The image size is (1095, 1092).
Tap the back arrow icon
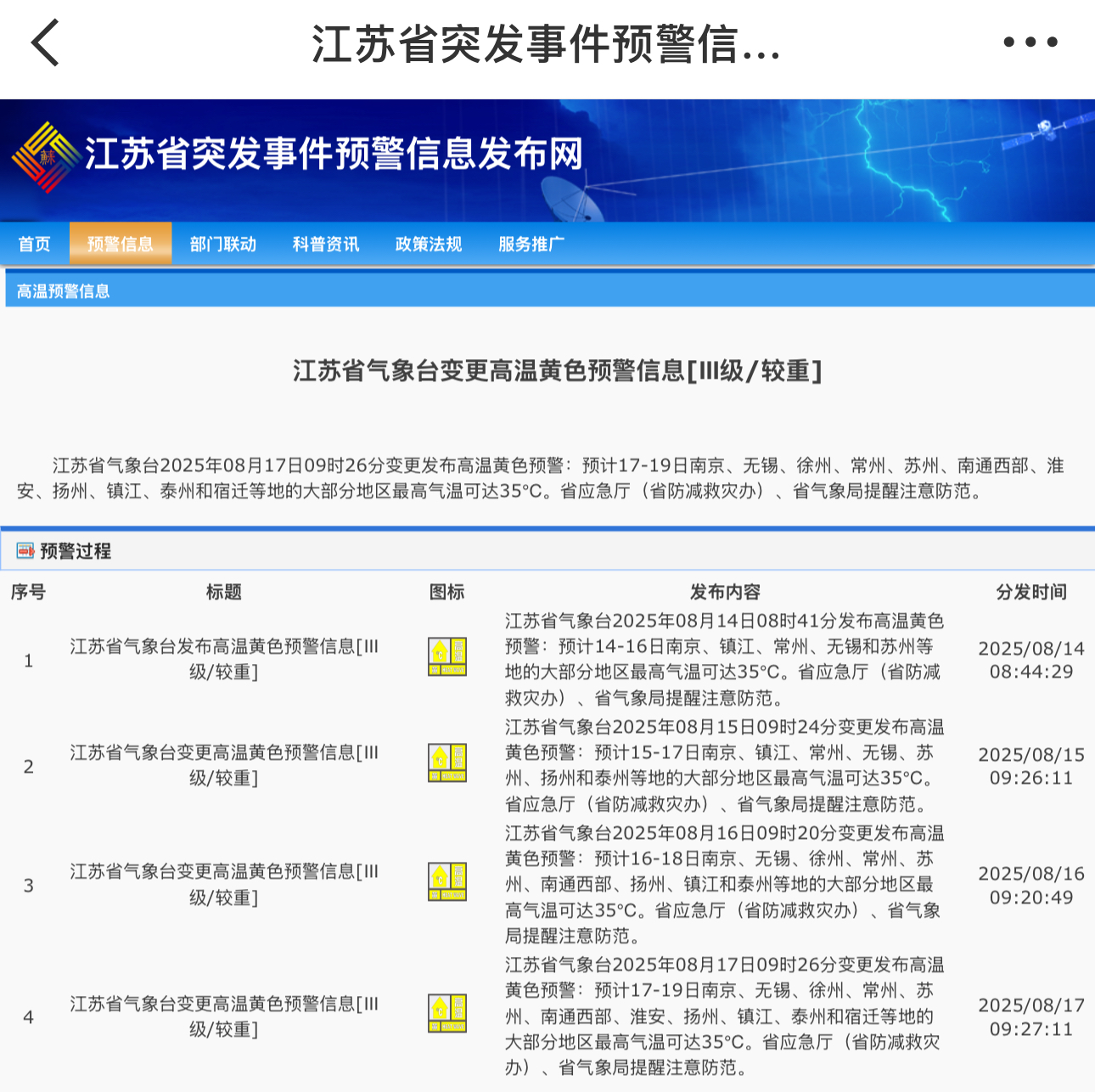46,42
